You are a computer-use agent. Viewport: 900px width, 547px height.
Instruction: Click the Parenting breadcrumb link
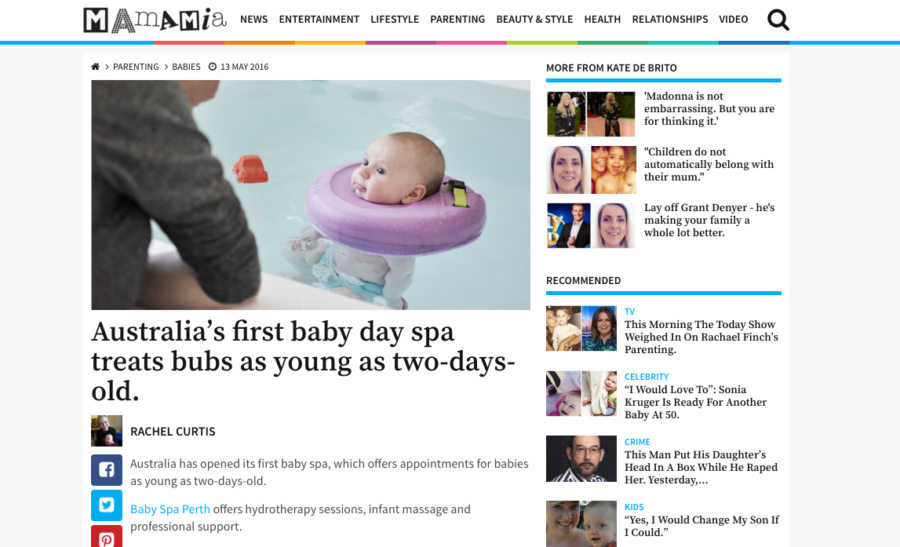point(136,67)
